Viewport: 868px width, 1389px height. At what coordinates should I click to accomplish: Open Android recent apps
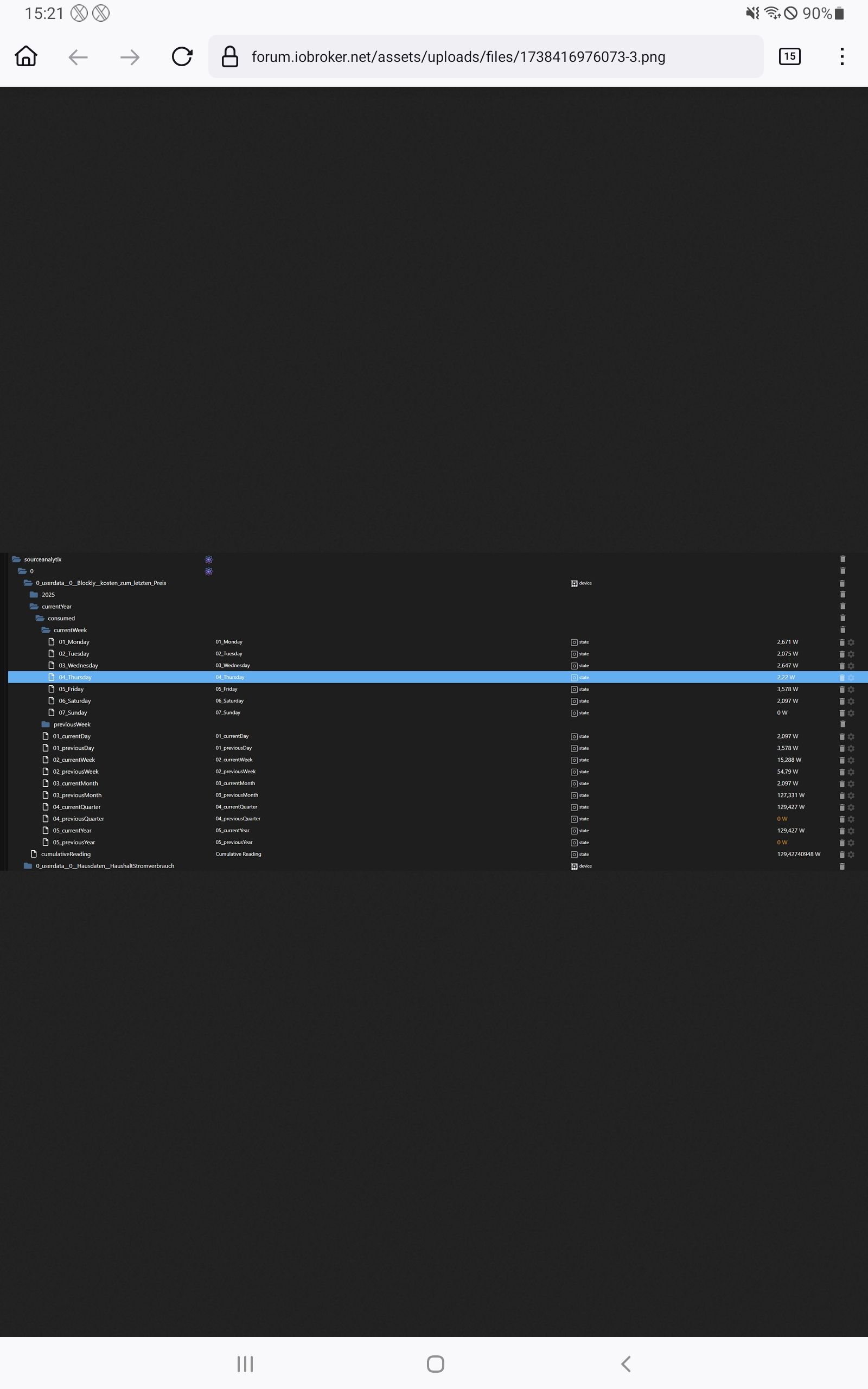[x=245, y=1363]
